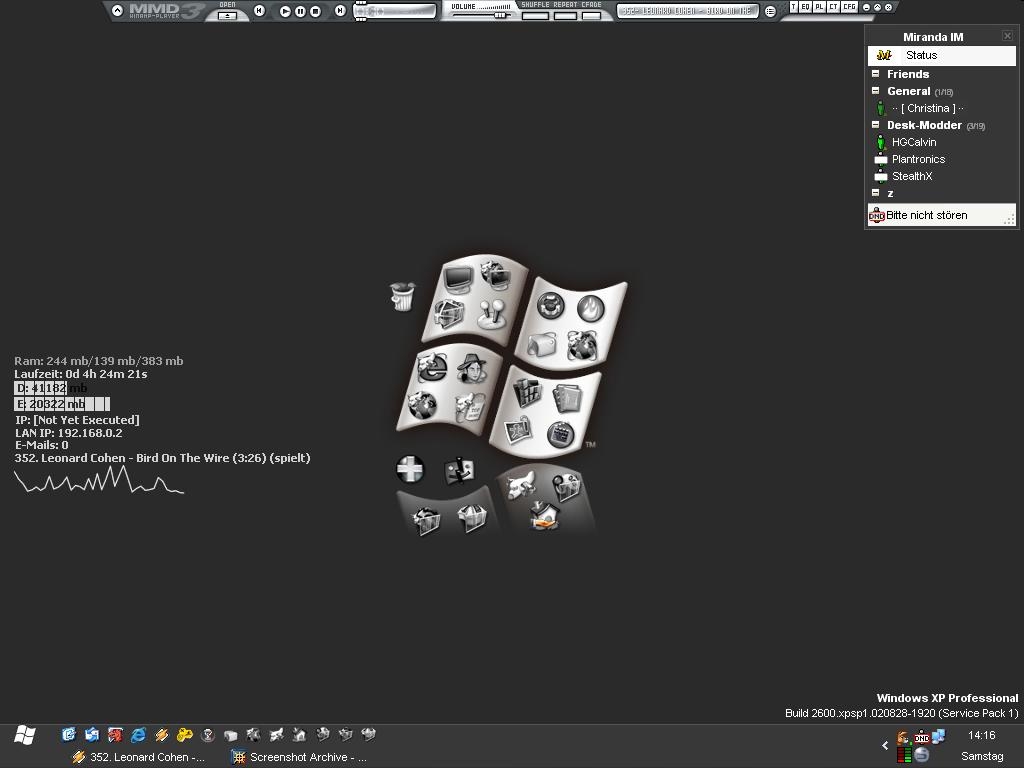This screenshot has width=1024, height=768.
Task: Play the track in MMD3 player
Action: click(x=285, y=11)
